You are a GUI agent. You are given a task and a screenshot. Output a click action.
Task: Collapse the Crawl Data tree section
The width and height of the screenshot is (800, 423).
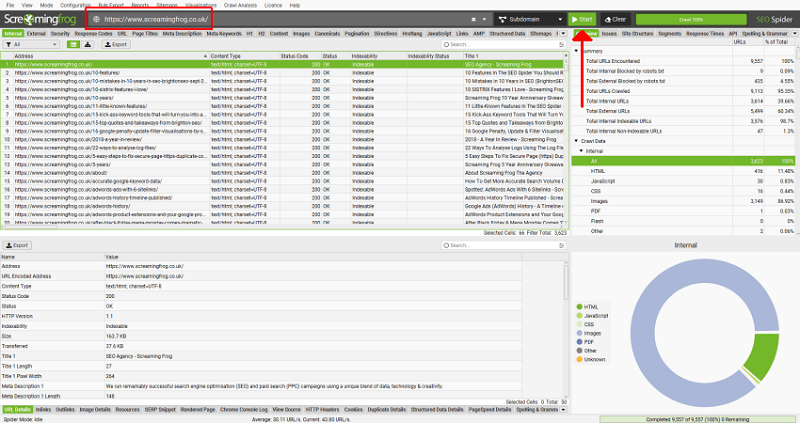[577, 141]
